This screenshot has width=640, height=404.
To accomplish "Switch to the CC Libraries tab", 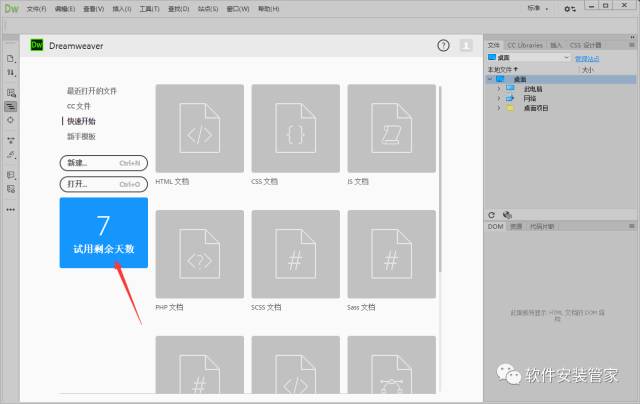I will [525, 45].
